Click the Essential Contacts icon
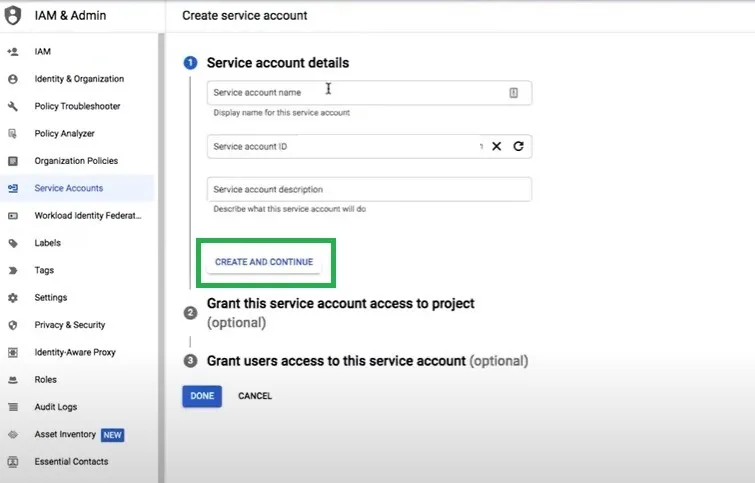 (13, 462)
